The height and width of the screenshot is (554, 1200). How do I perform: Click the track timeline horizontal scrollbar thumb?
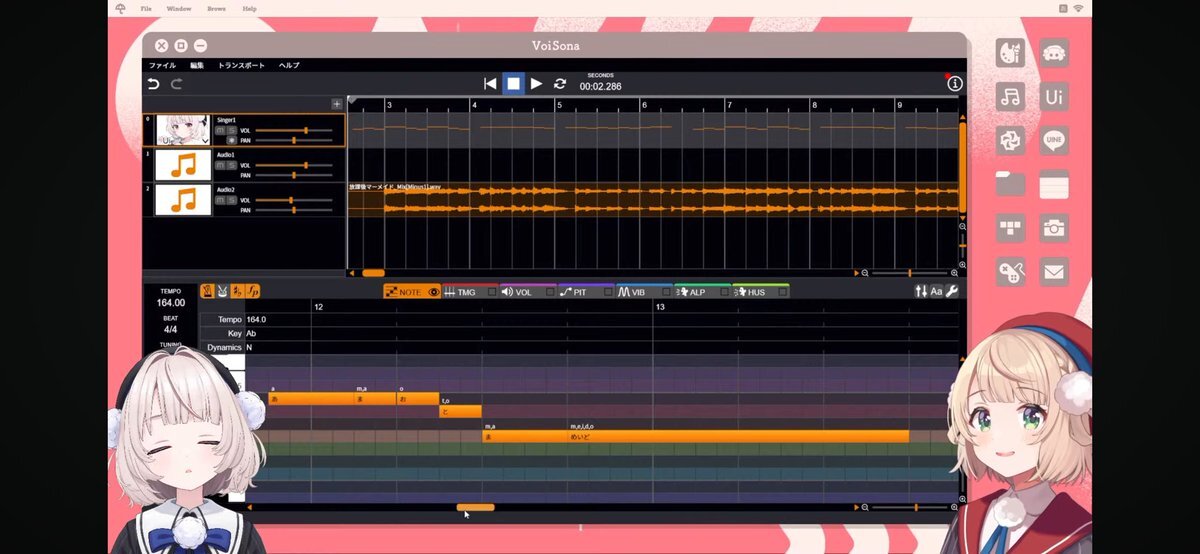[x=373, y=272]
